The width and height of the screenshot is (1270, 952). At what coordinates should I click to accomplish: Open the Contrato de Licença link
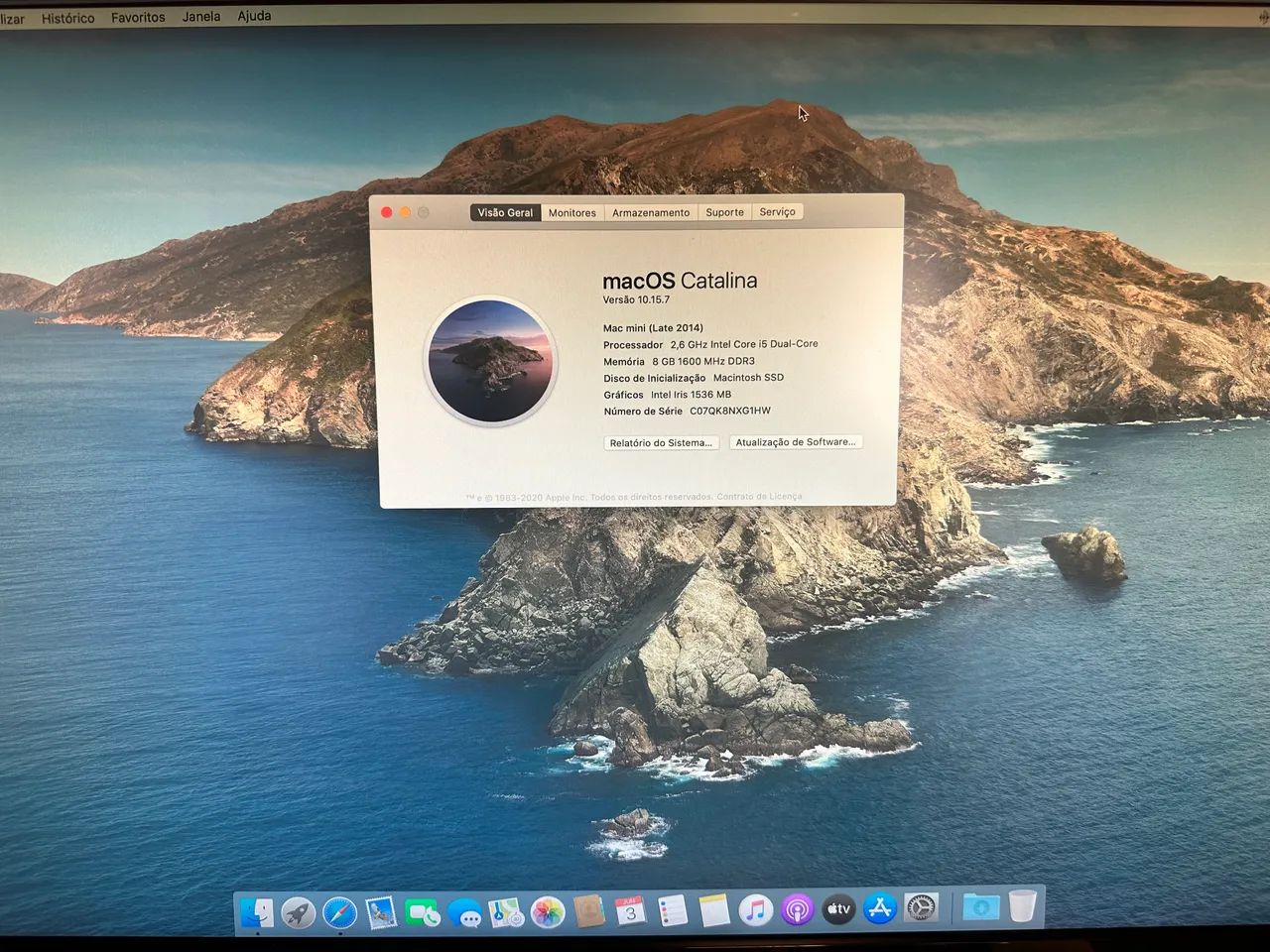click(x=759, y=496)
